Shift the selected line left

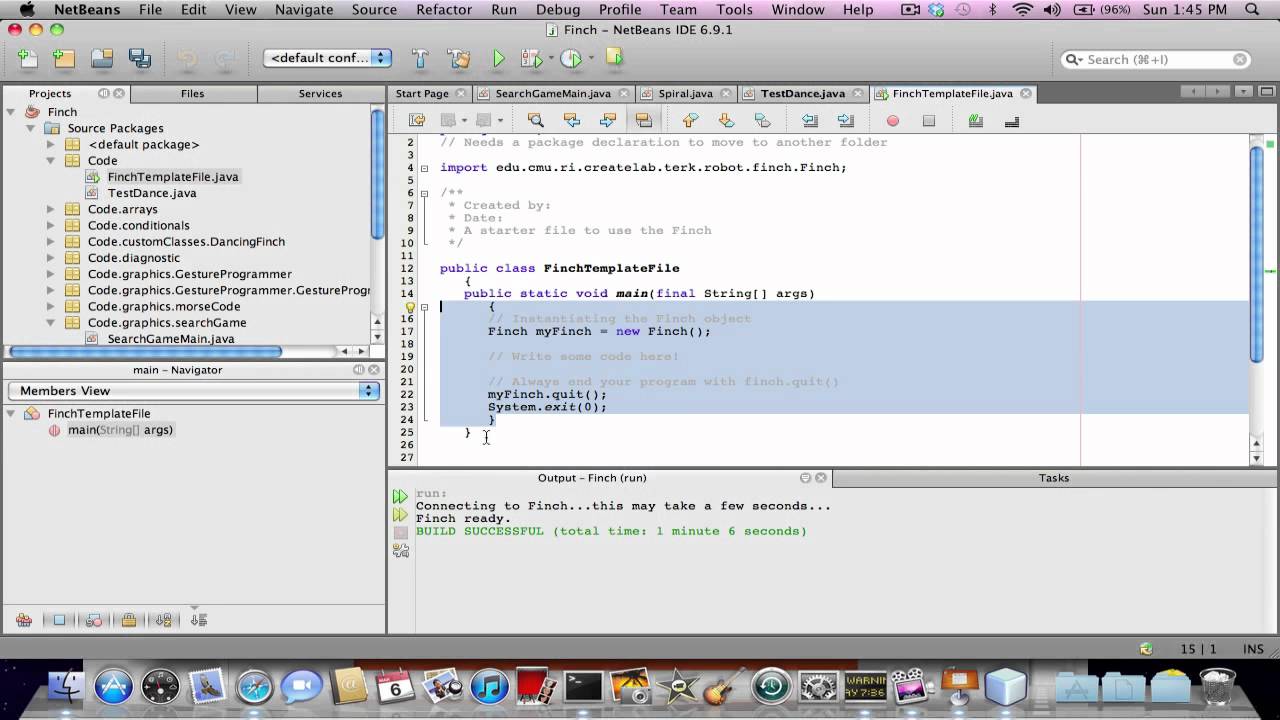pos(810,121)
